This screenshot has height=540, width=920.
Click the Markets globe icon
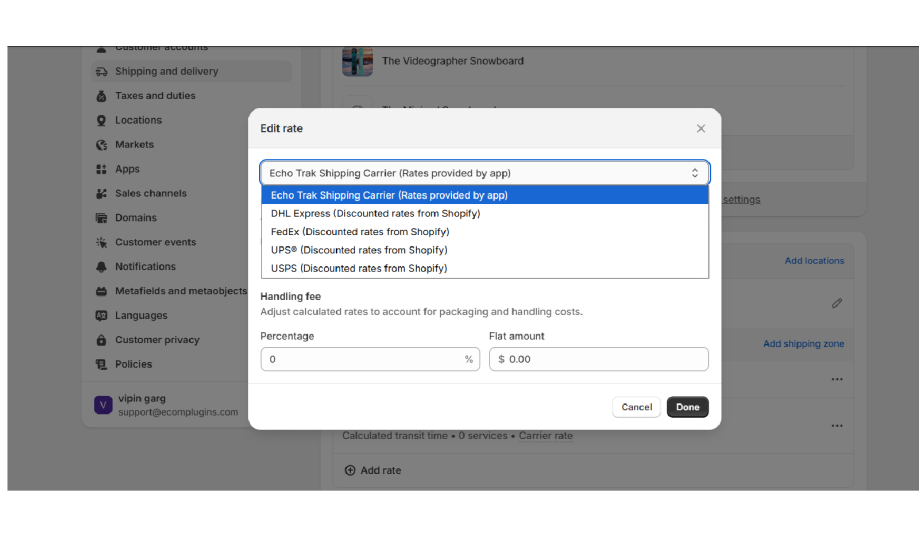point(101,145)
